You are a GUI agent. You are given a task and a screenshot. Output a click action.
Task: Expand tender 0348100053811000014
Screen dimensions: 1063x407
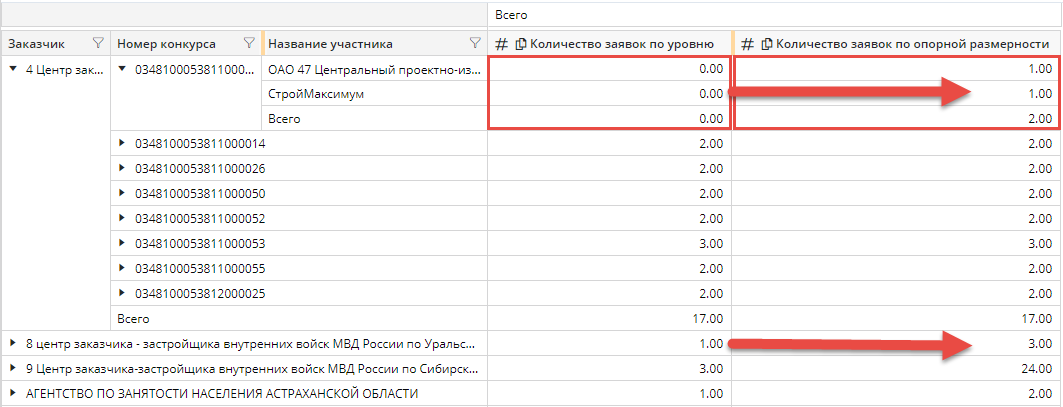coord(123,144)
